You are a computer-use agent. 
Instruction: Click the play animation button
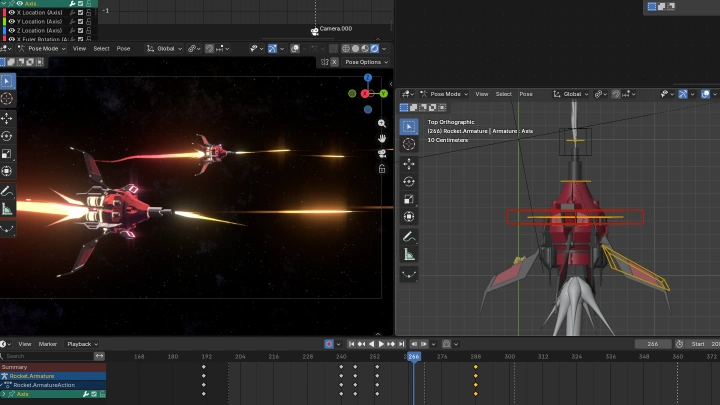coord(381,344)
